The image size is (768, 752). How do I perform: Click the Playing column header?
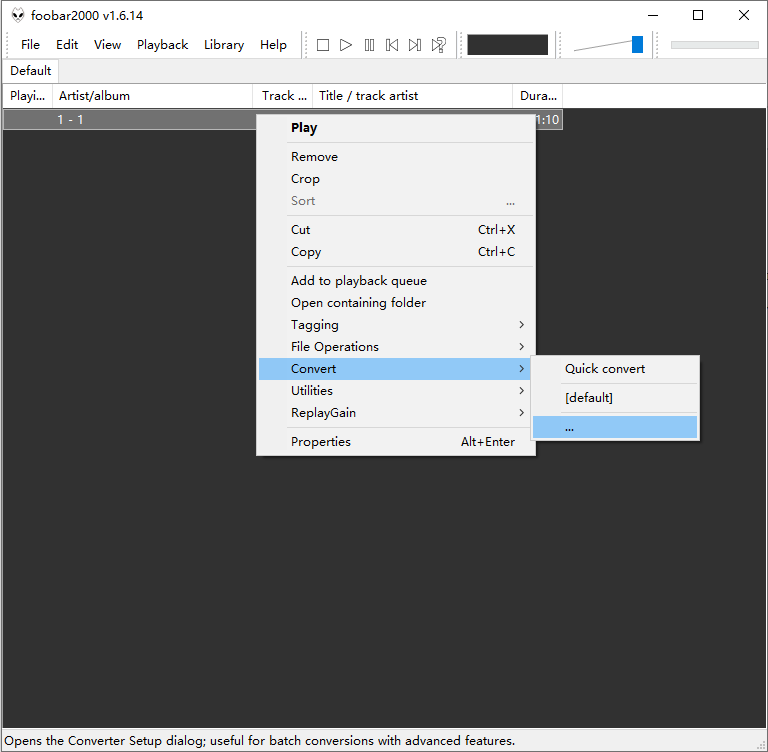[27, 96]
